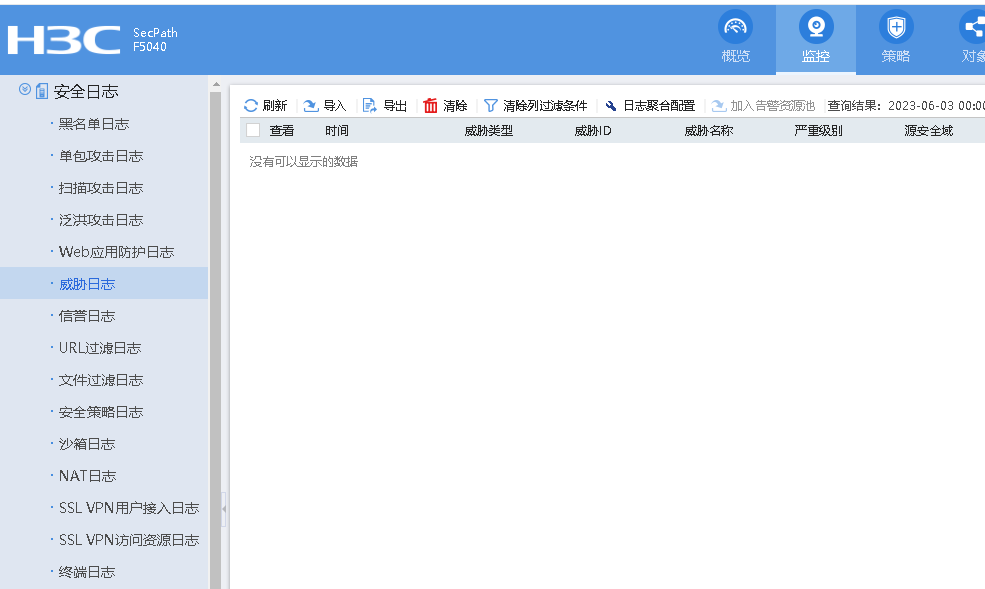The image size is (985, 589).
Task: Open 单包攻击日志 in sidebar
Action: (x=101, y=156)
